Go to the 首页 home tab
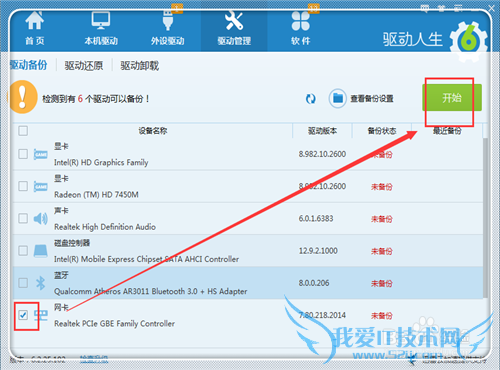The height and width of the screenshot is (370, 500). click(x=35, y=29)
